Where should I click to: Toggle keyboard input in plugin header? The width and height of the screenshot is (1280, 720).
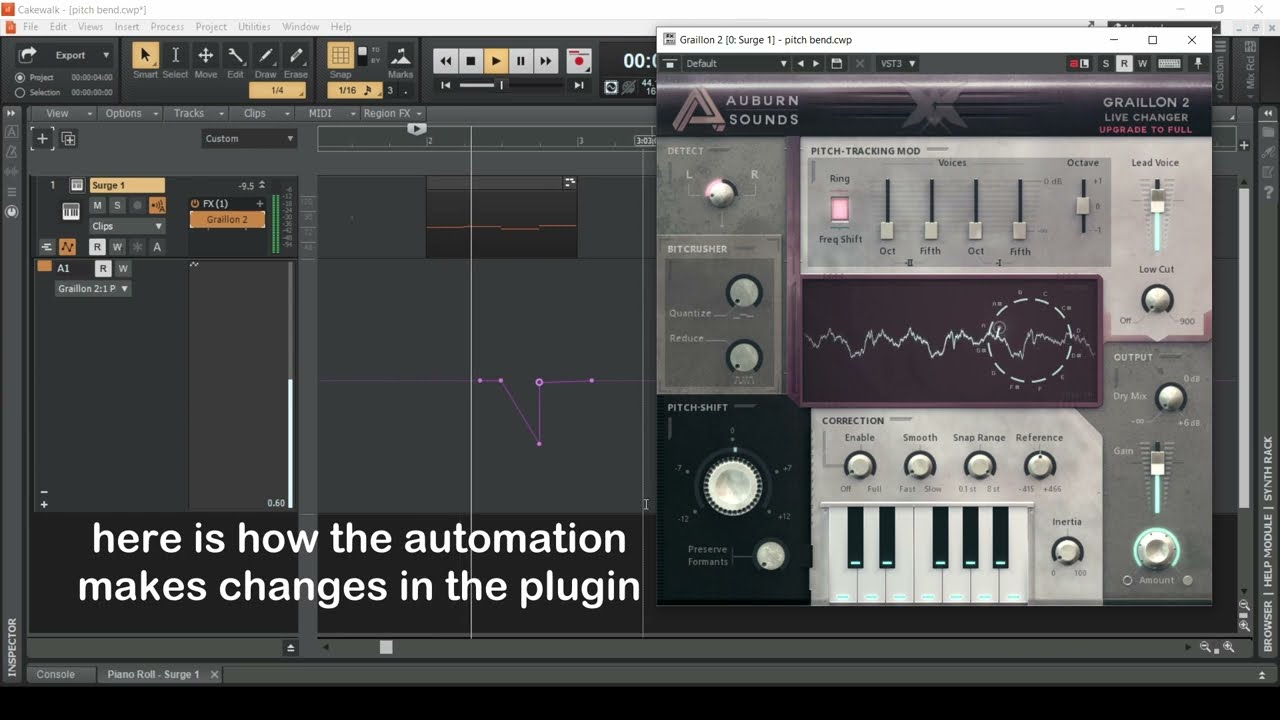1169,63
